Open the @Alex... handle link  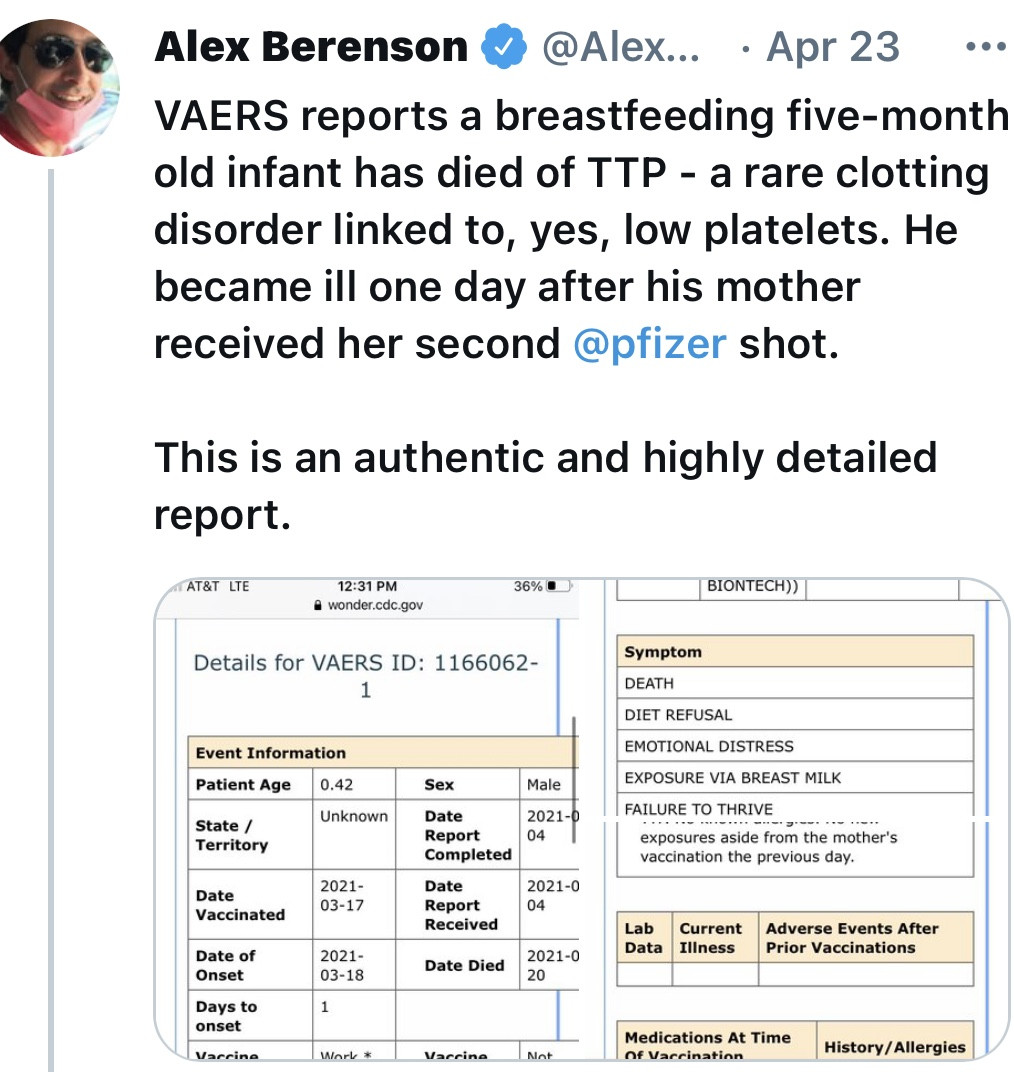[621, 48]
